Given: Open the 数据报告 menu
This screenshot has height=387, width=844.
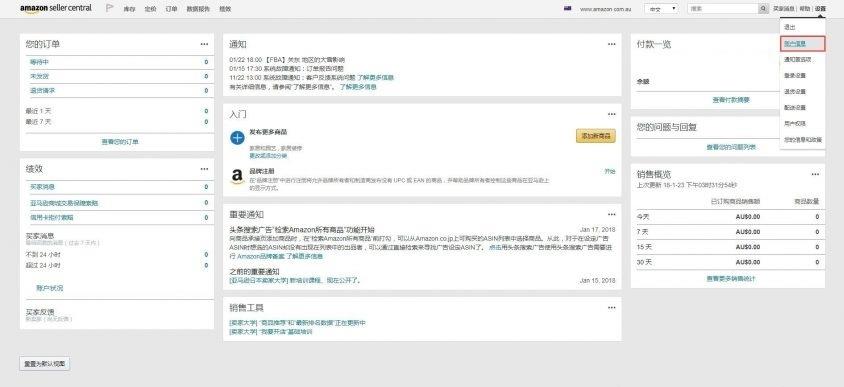Looking at the screenshot, I should click(198, 9).
